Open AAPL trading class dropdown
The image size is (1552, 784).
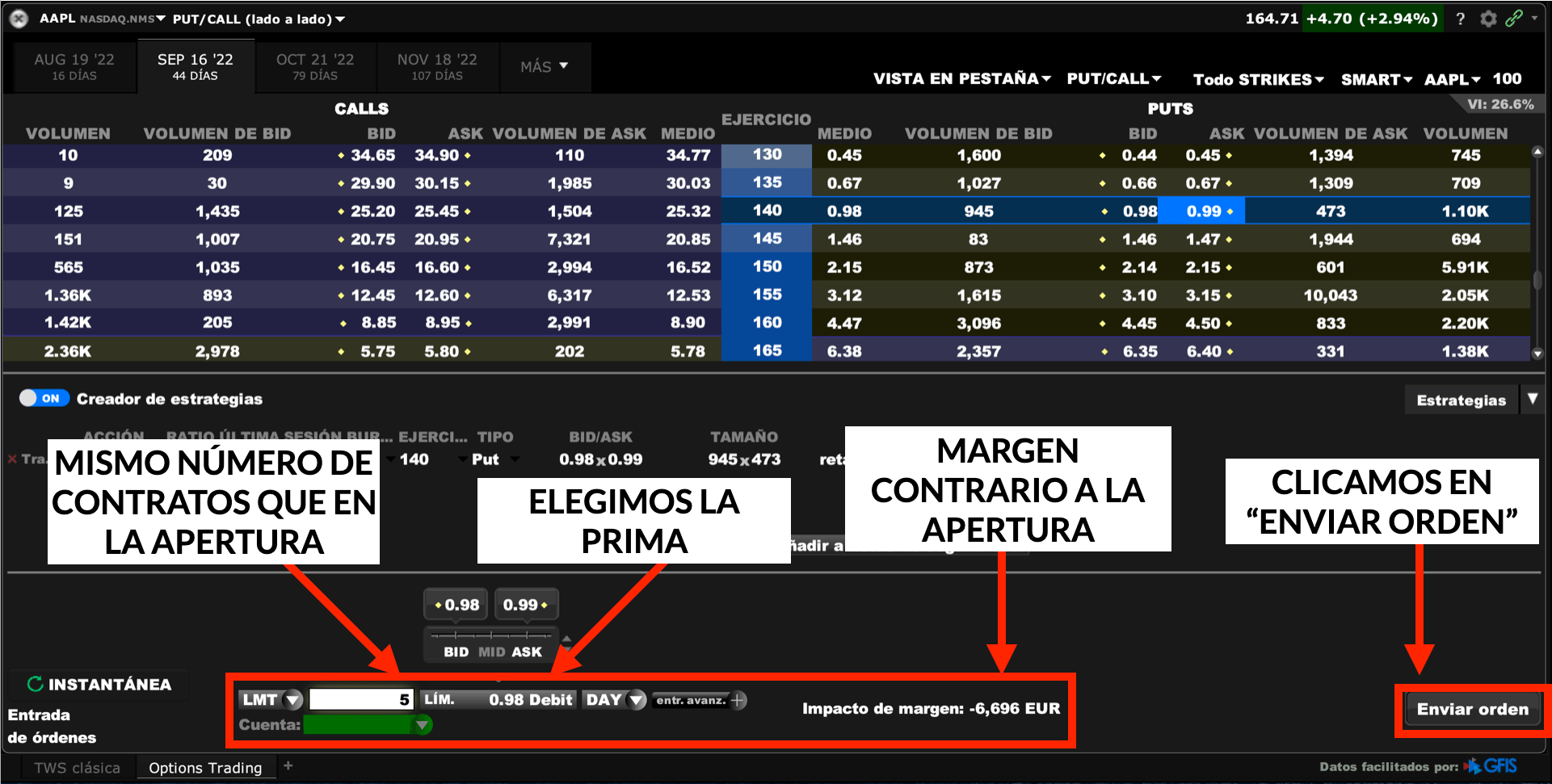[x=1452, y=79]
